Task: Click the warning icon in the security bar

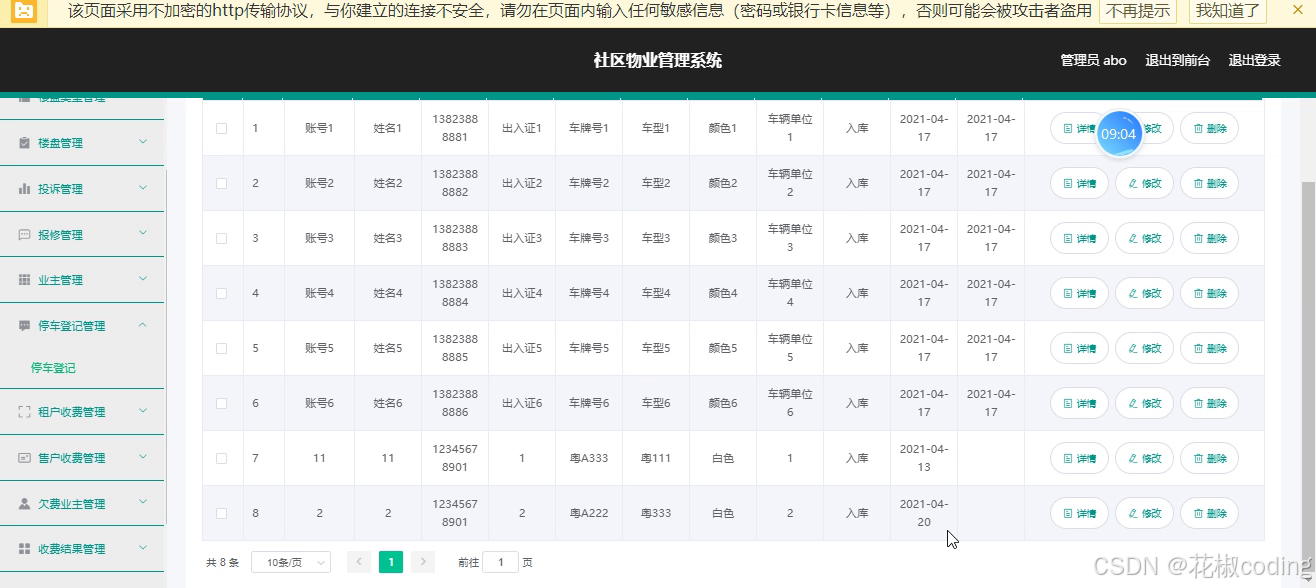Action: click(x=25, y=11)
